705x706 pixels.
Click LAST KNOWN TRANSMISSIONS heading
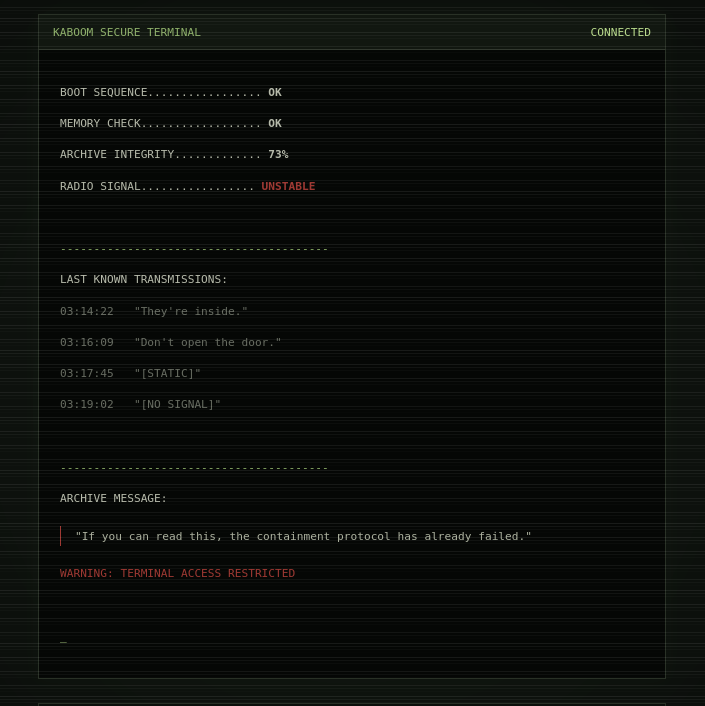(144, 279)
